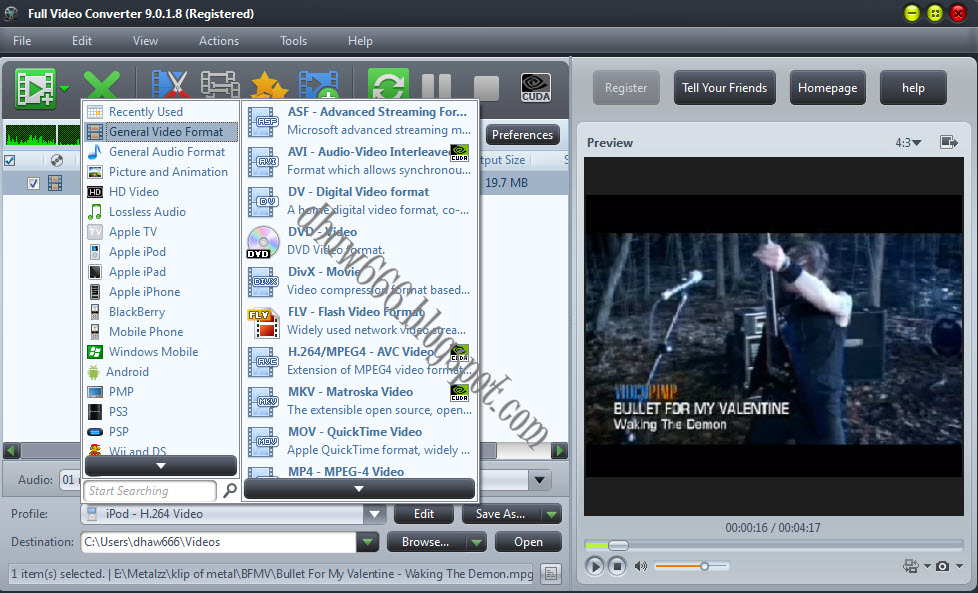978x593 pixels.
Task: Expand more categories with the down arrow
Action: coord(161,466)
